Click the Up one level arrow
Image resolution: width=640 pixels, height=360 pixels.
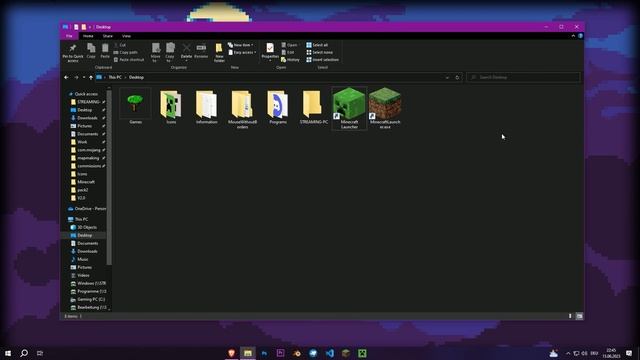click(91, 77)
